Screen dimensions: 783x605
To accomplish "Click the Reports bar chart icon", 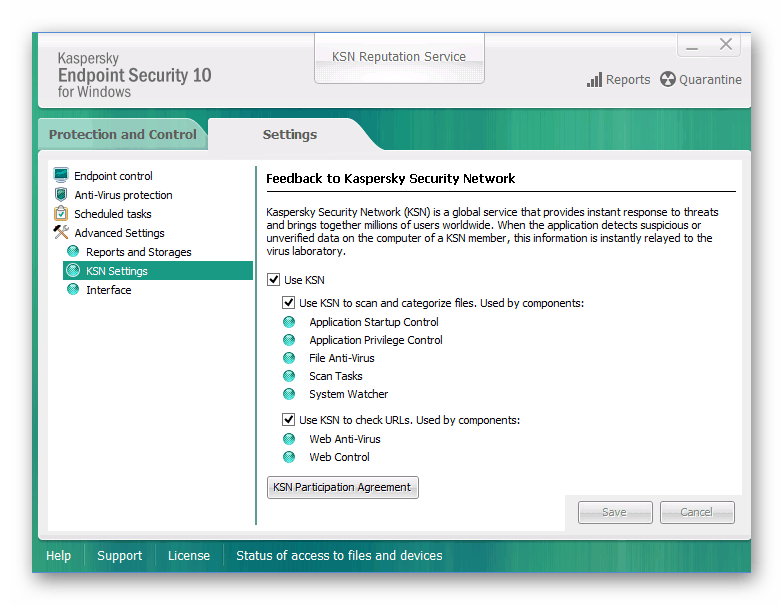I will (594, 79).
